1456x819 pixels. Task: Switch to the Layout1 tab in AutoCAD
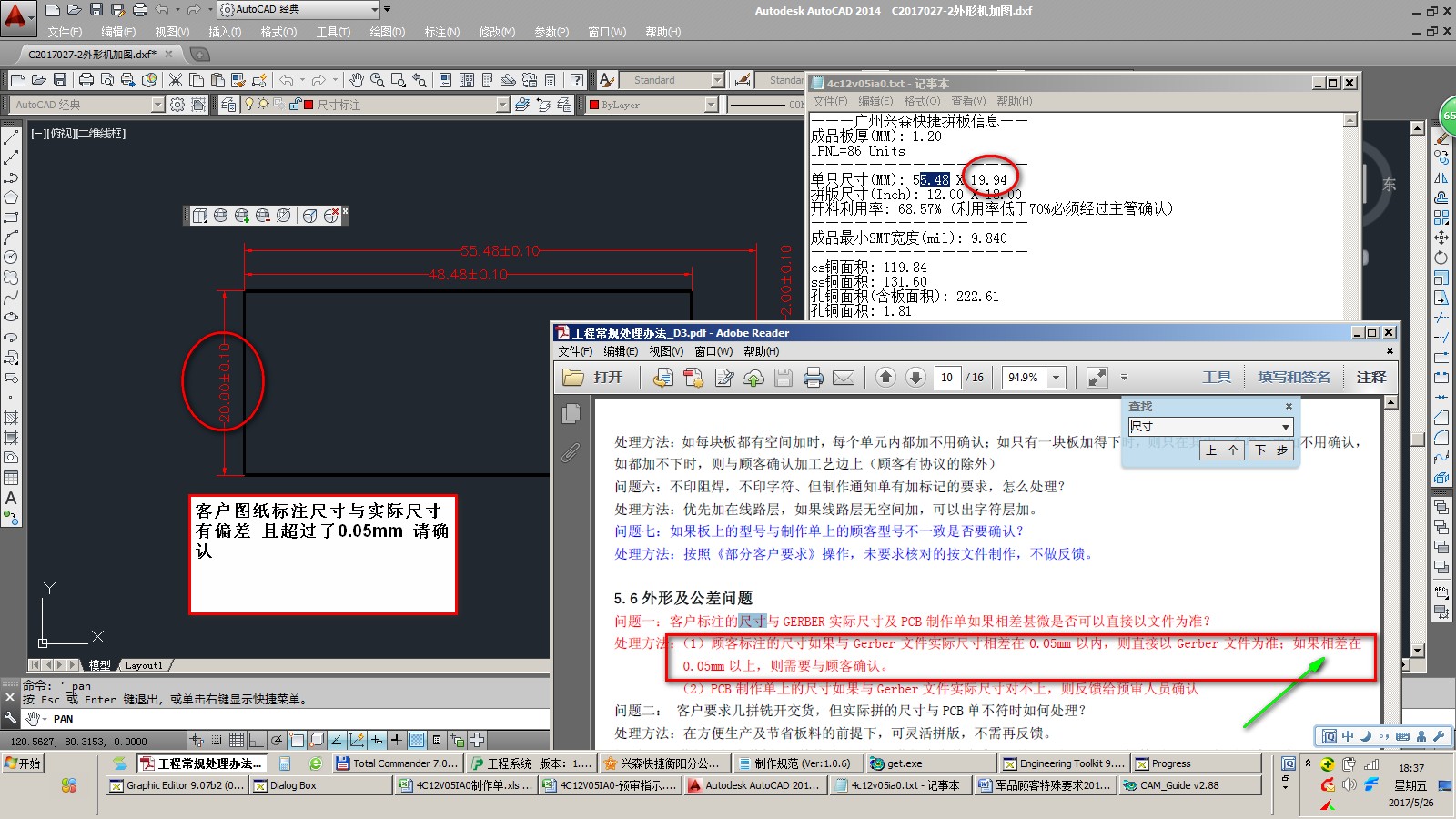143,665
